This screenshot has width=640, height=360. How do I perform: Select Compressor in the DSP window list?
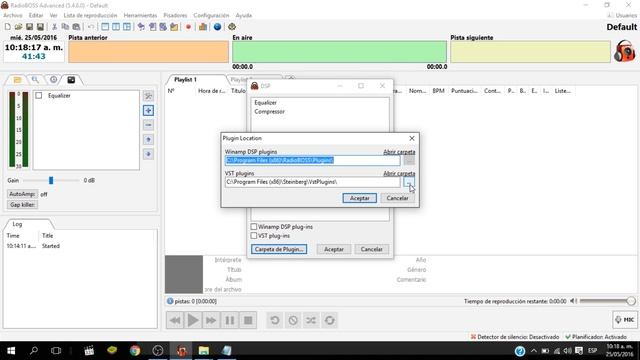pos(269,111)
